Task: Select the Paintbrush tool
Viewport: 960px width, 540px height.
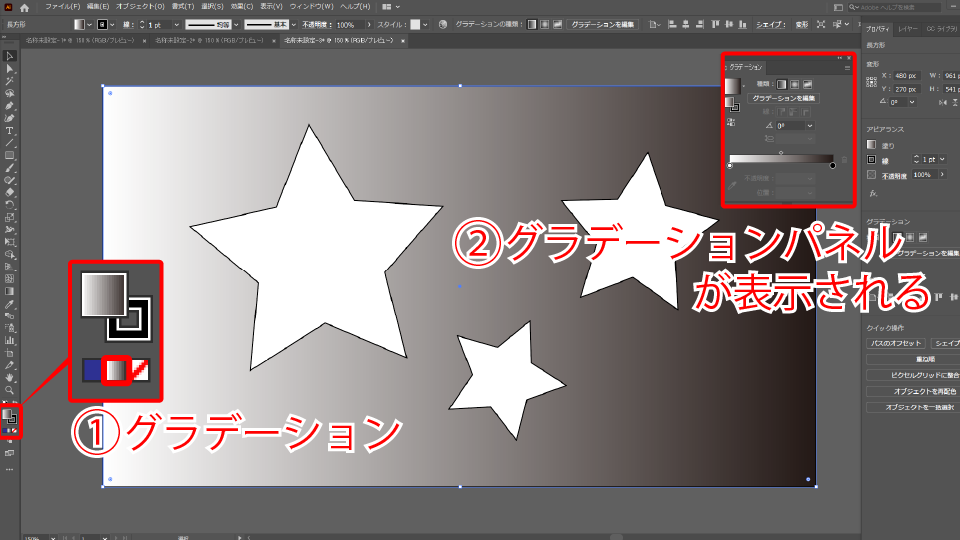Action: (9, 168)
